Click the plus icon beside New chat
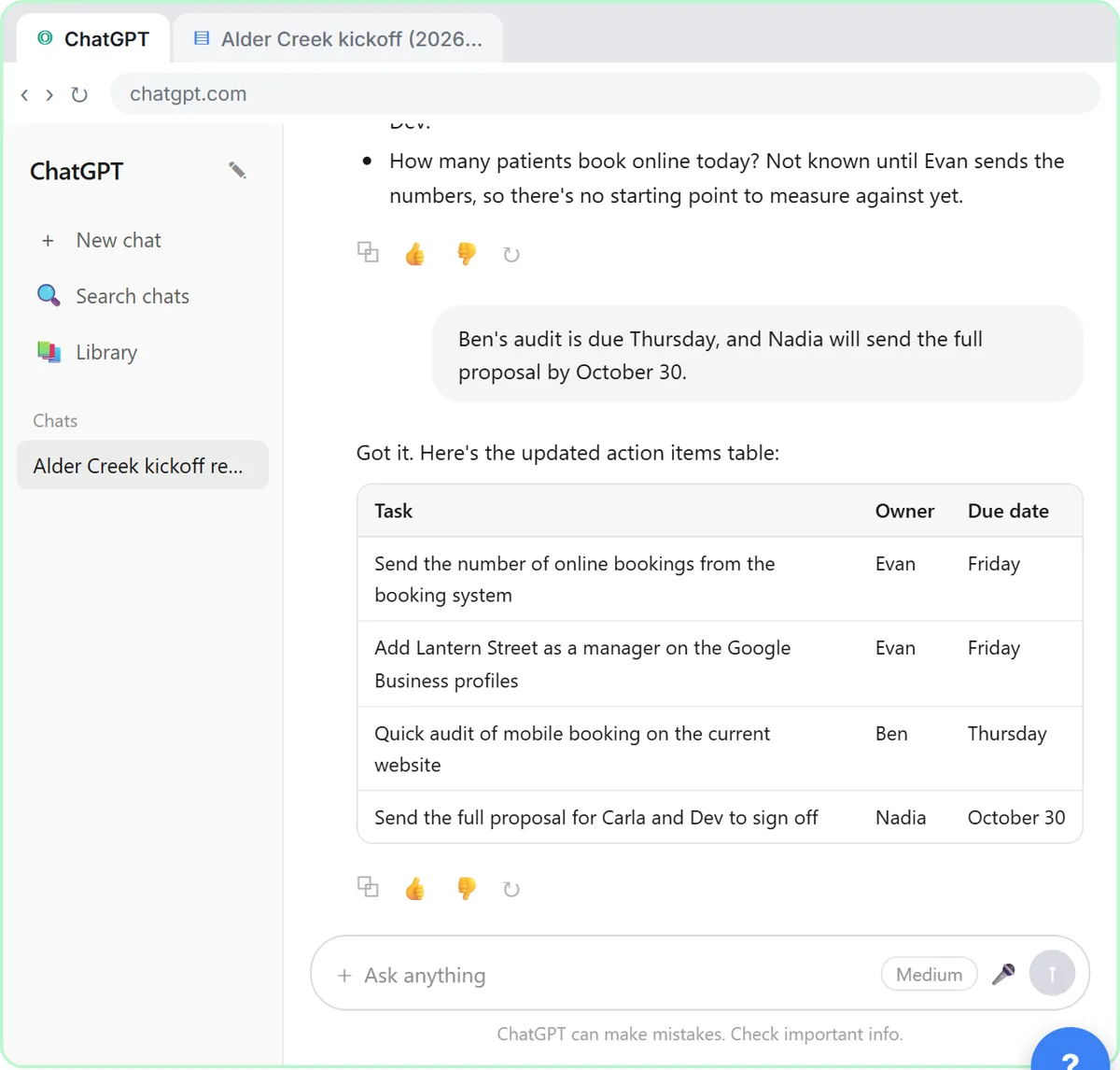Image resolution: width=1120 pixels, height=1070 pixels. (x=48, y=241)
